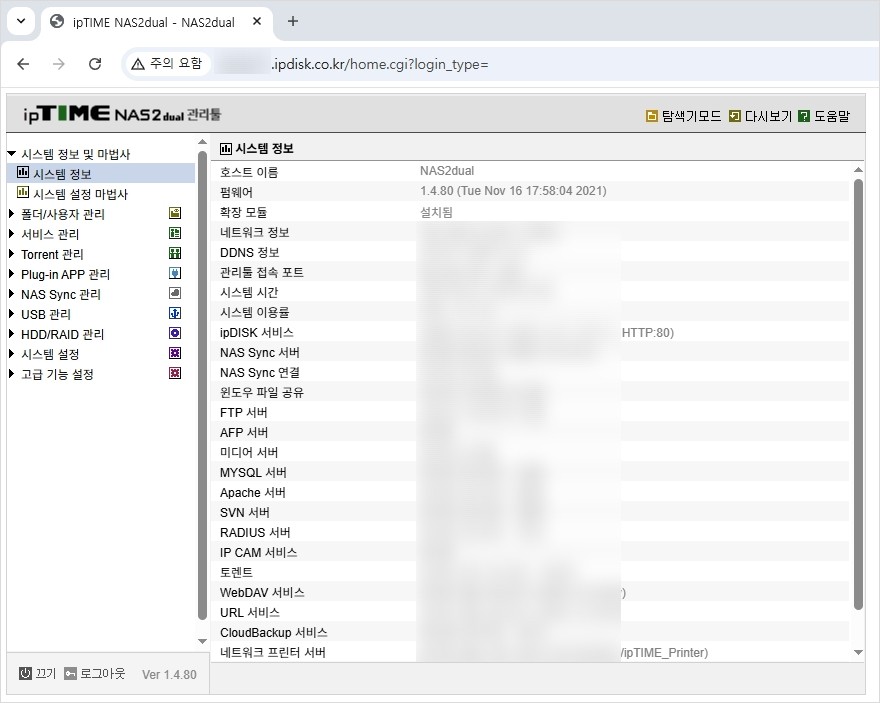This screenshot has width=880, height=703.
Task: Click the main panel vertical scrollbar
Action: [858, 394]
